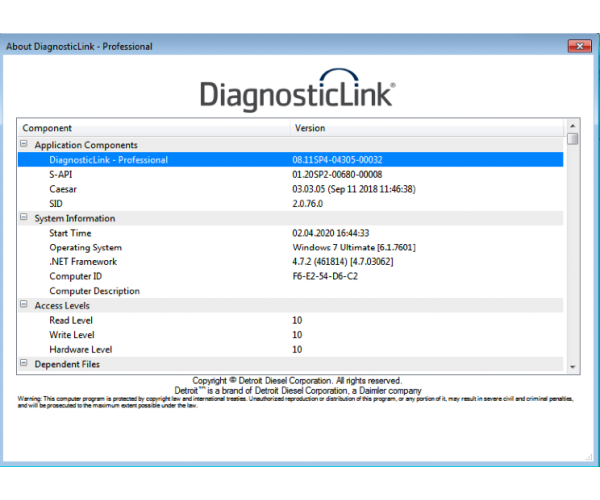Click the Write Level value 10

(x=297, y=335)
